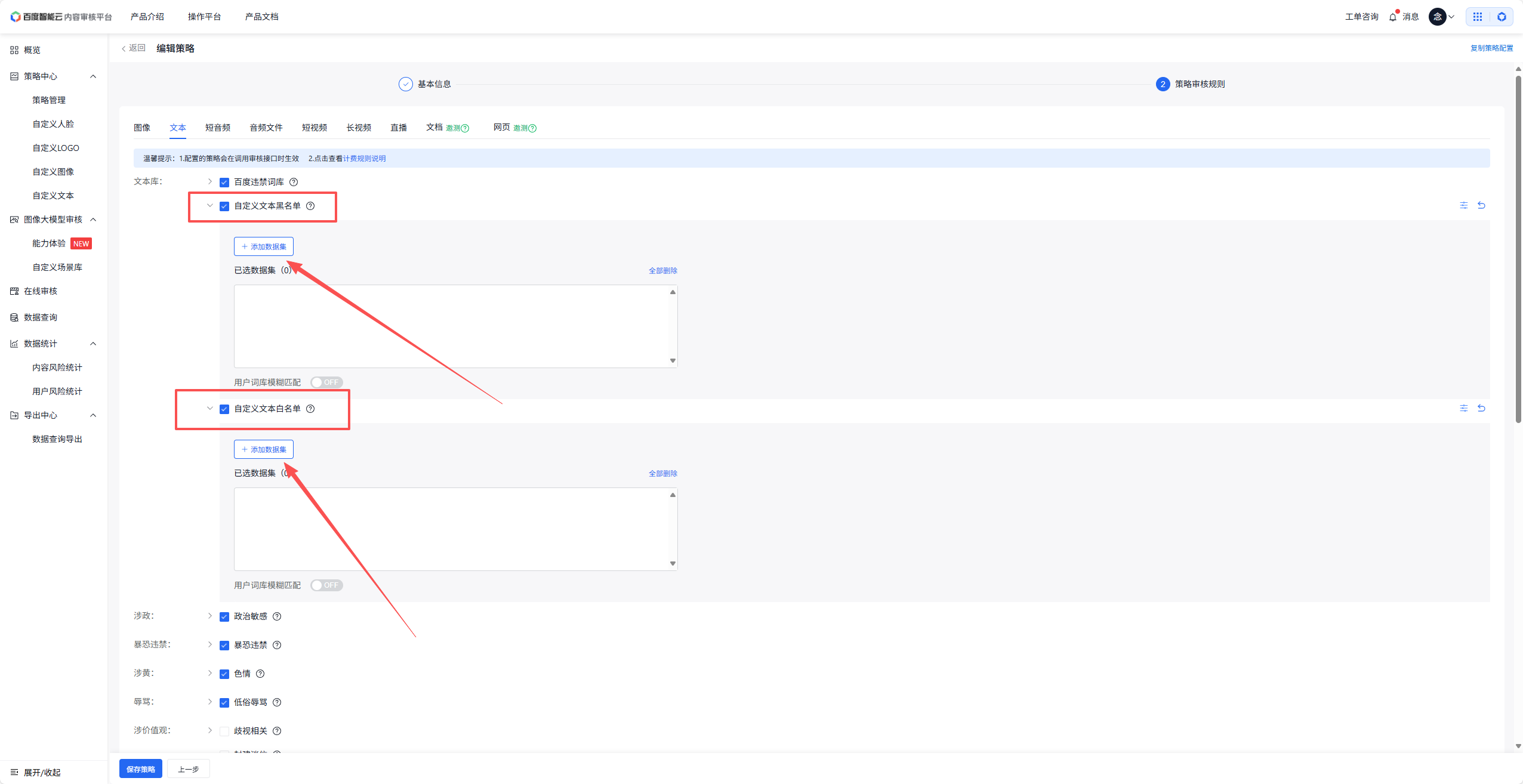Click the 保存策略 button

(x=141, y=769)
